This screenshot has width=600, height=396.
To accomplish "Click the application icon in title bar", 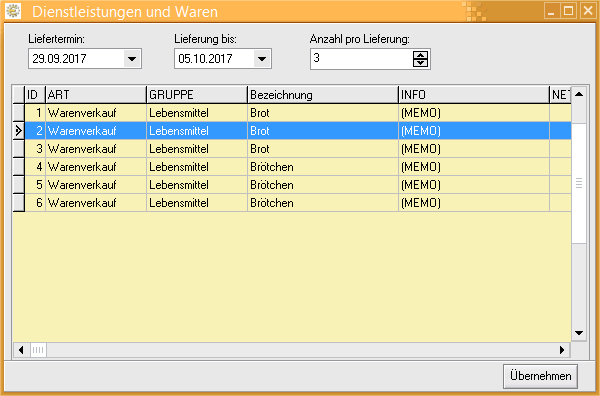I will pyautogui.click(x=13, y=11).
